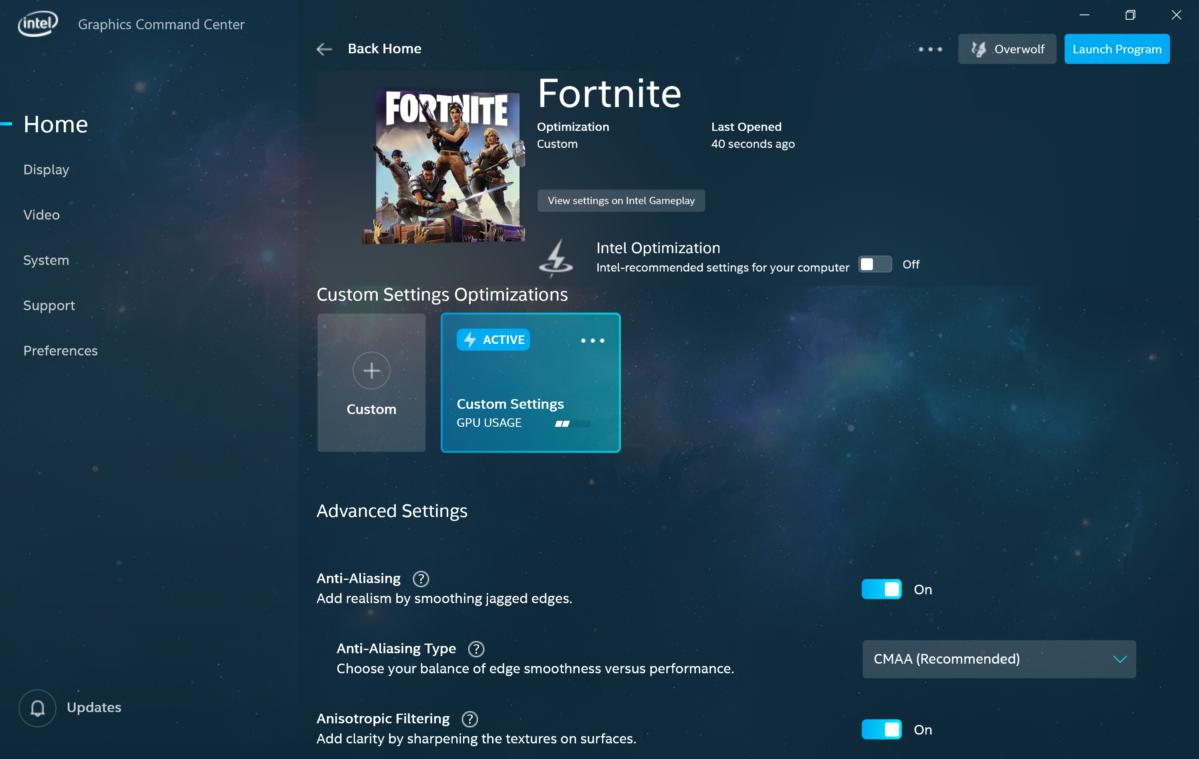
Task: Click the back arrow icon
Action: [x=324, y=49]
